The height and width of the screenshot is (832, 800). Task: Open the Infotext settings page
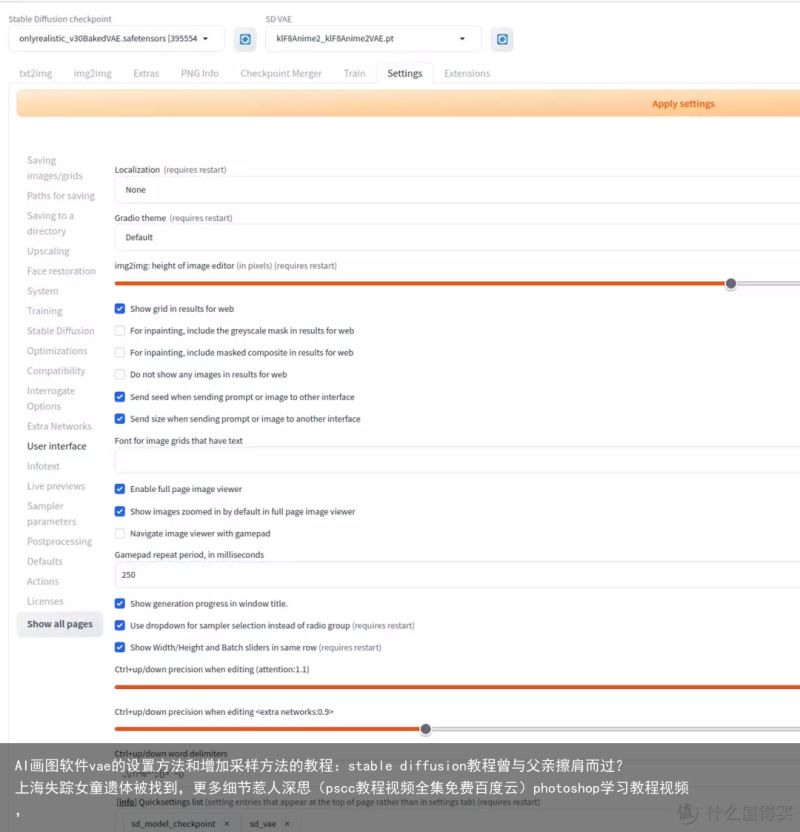click(43, 466)
